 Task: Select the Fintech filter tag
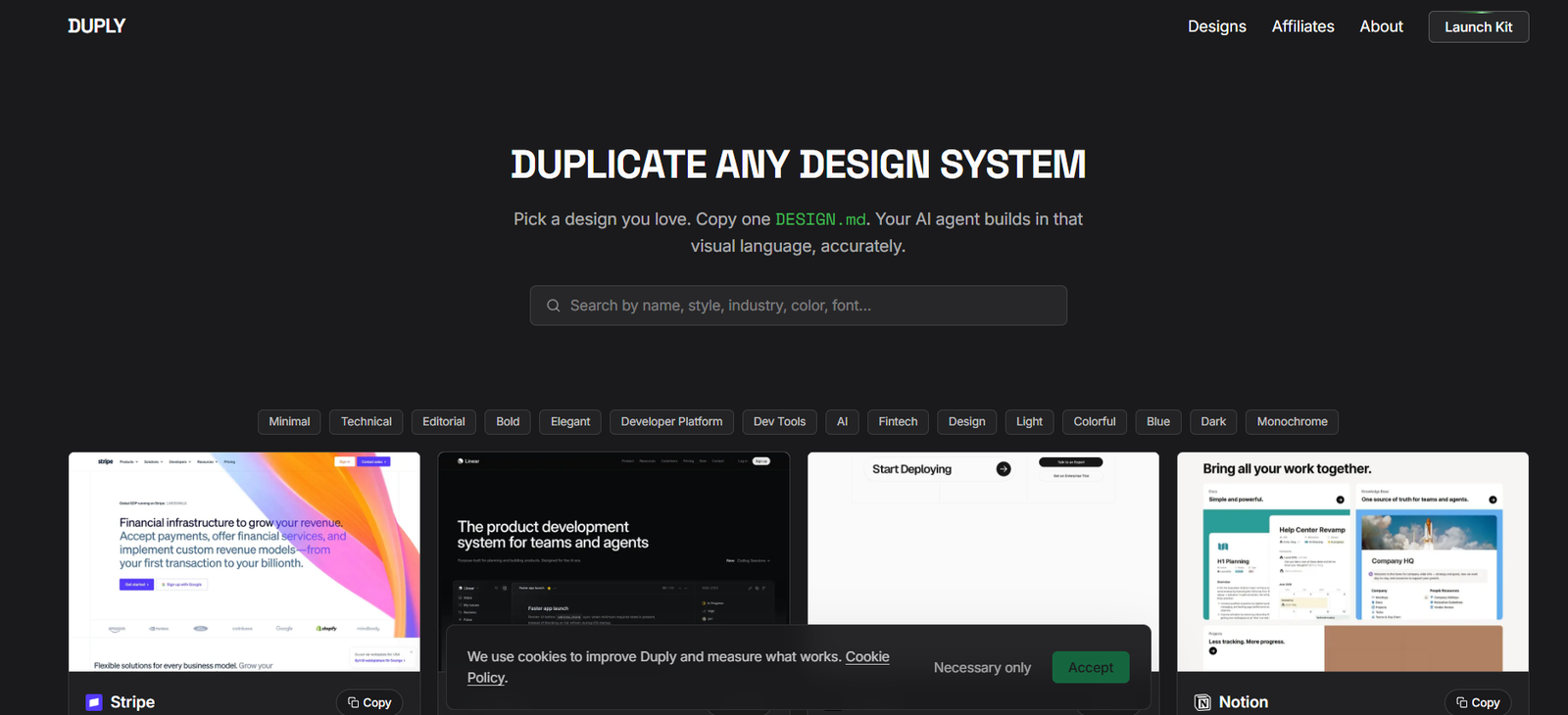[x=898, y=422]
